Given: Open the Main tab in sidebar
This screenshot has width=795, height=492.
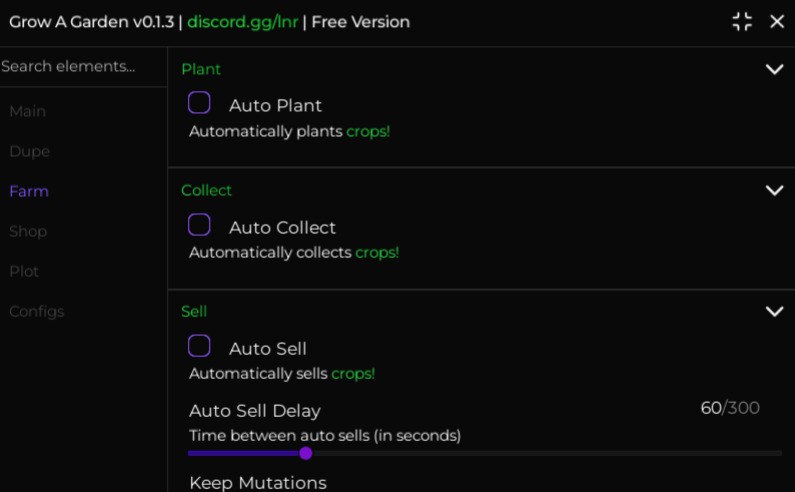Looking at the screenshot, I should (x=28, y=111).
